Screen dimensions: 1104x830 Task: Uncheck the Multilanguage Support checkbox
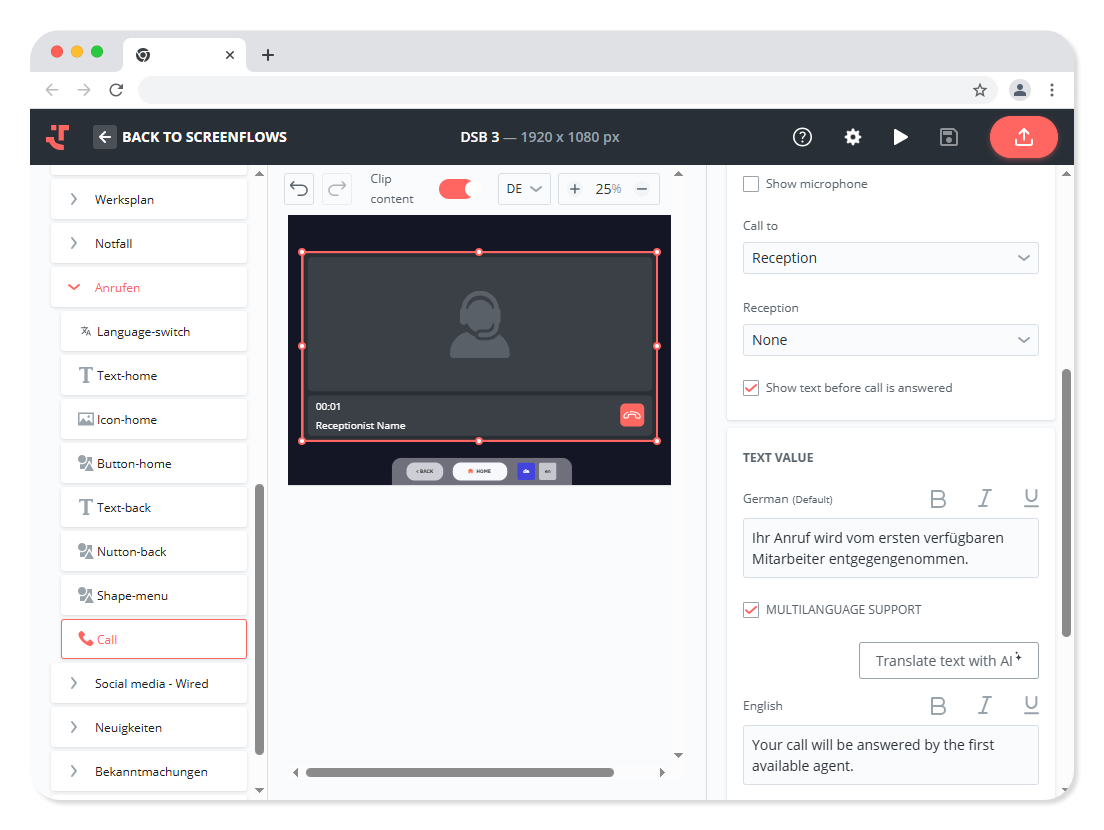pos(751,610)
